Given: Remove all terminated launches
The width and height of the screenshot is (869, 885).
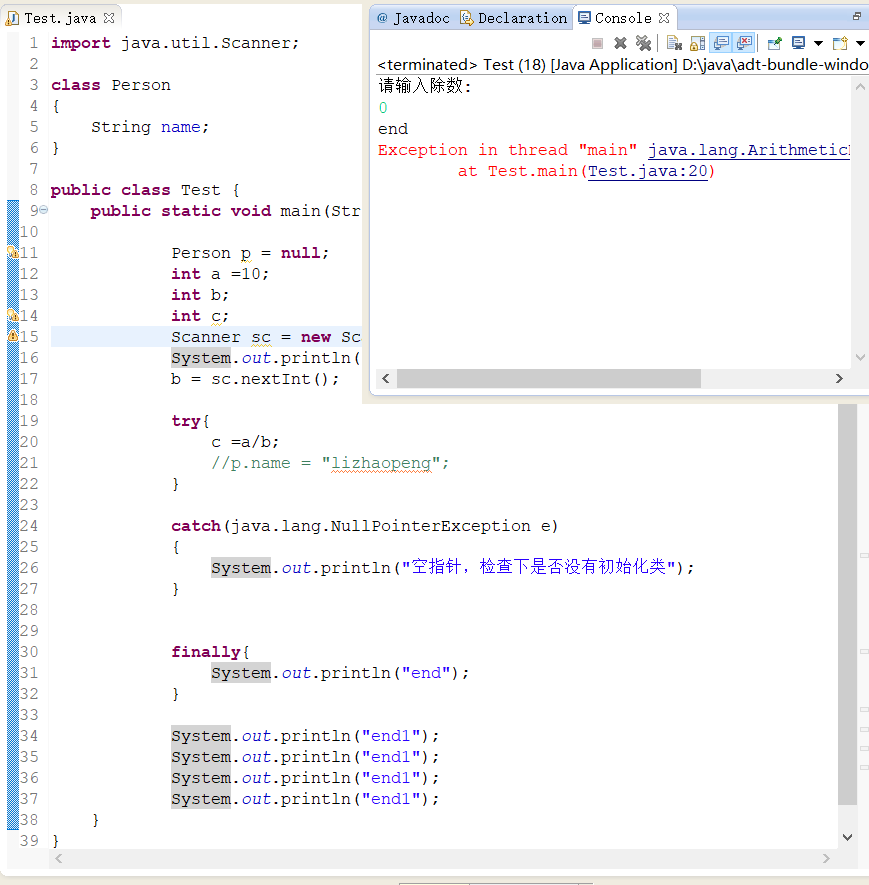Looking at the screenshot, I should click(642, 42).
